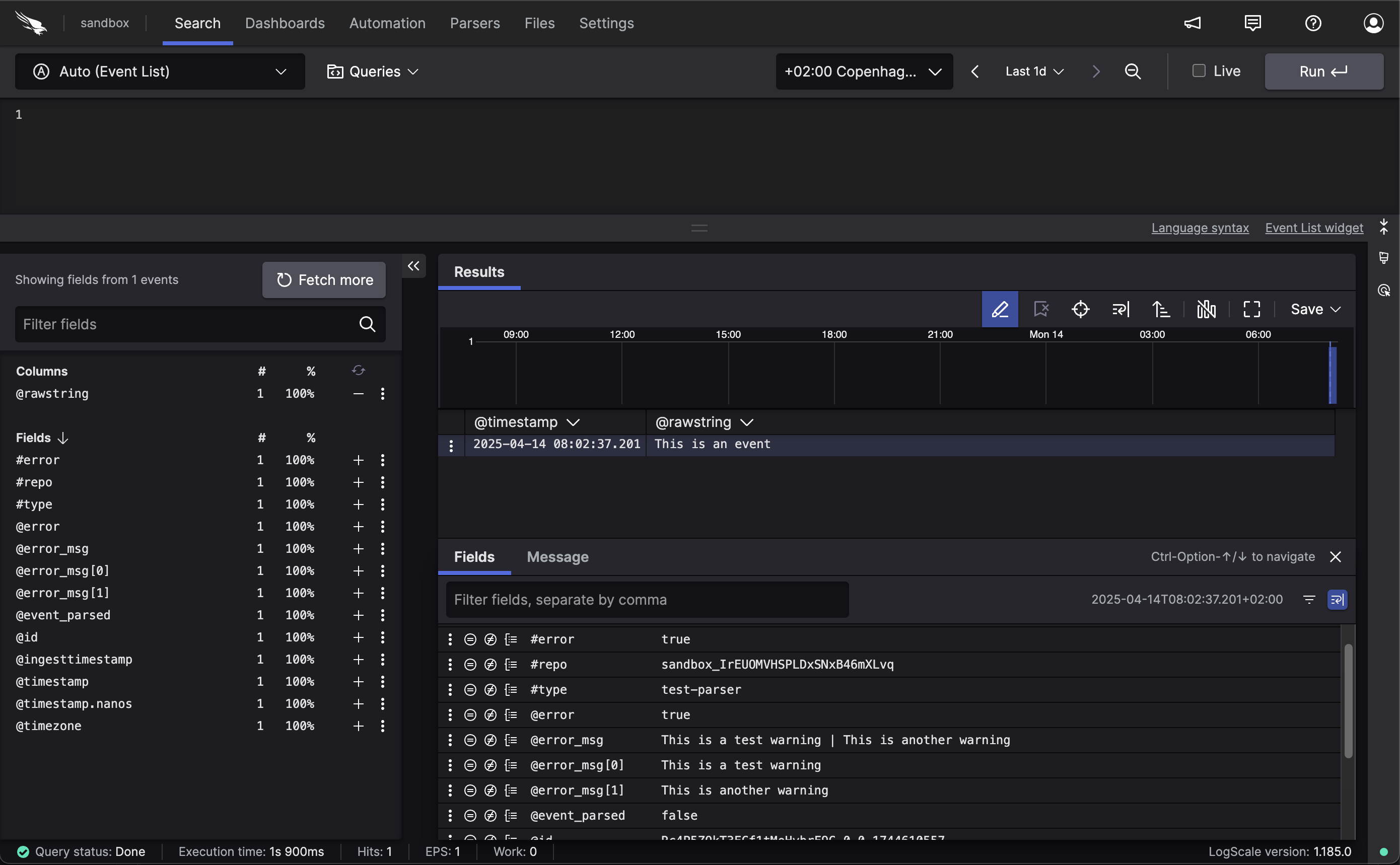Add the #repo field as a column
The height and width of the screenshot is (865, 1400).
(358, 482)
